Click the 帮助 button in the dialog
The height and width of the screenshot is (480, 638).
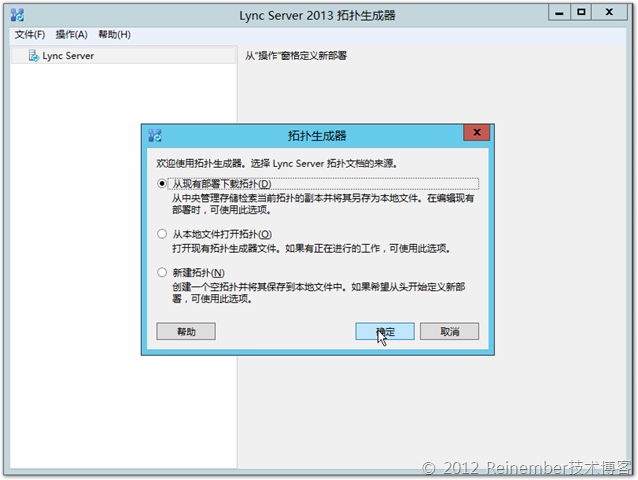(x=186, y=332)
